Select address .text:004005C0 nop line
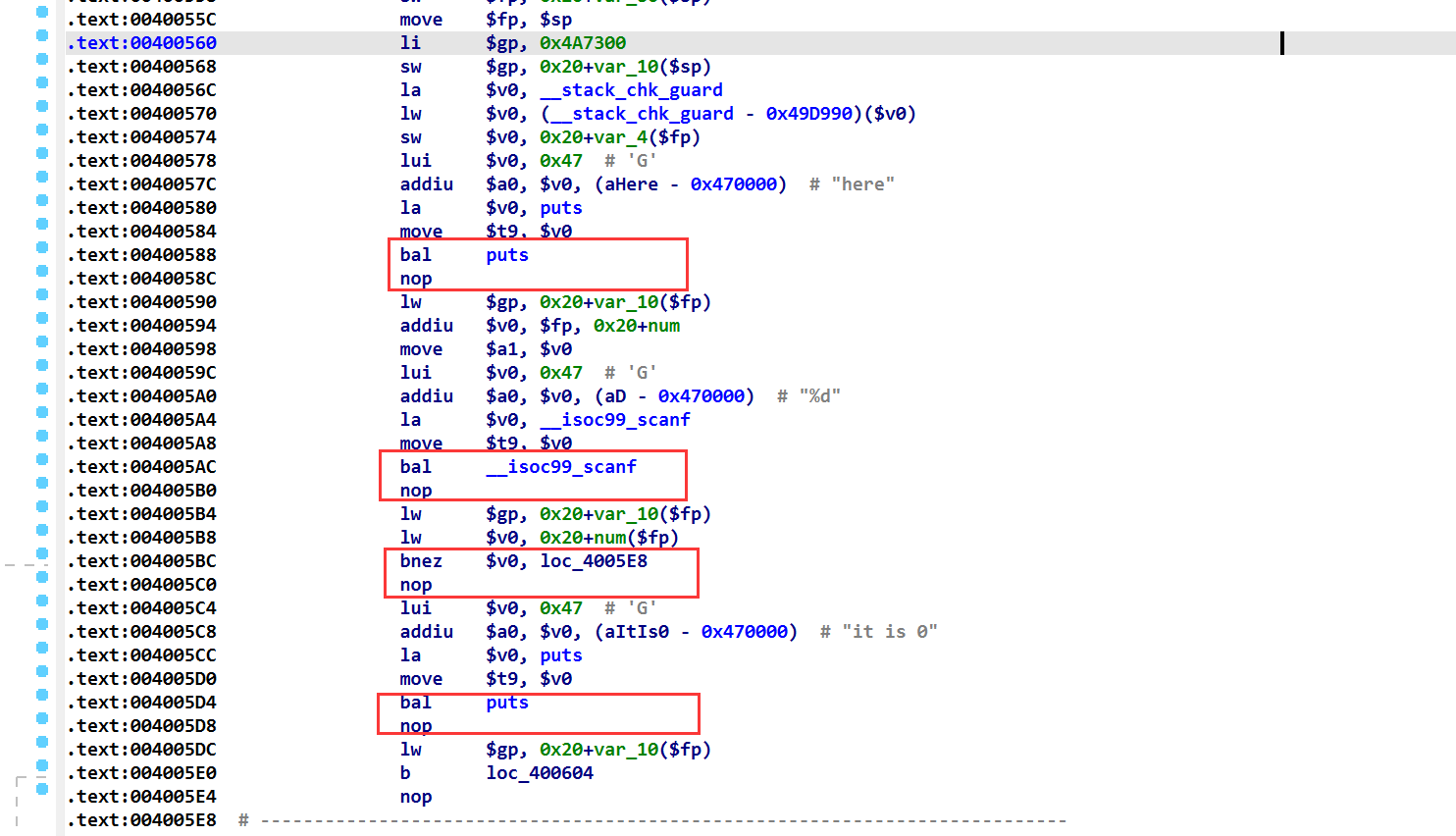Screen dimensions: 1456x836 point(141,585)
